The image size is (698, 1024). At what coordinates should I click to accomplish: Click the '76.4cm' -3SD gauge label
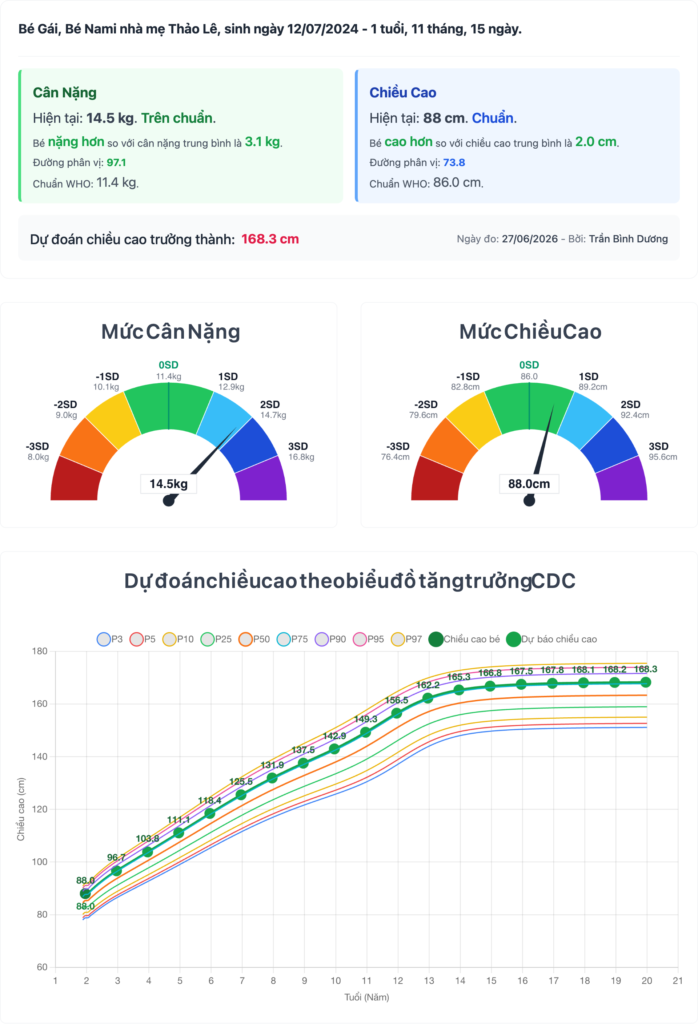click(x=395, y=457)
